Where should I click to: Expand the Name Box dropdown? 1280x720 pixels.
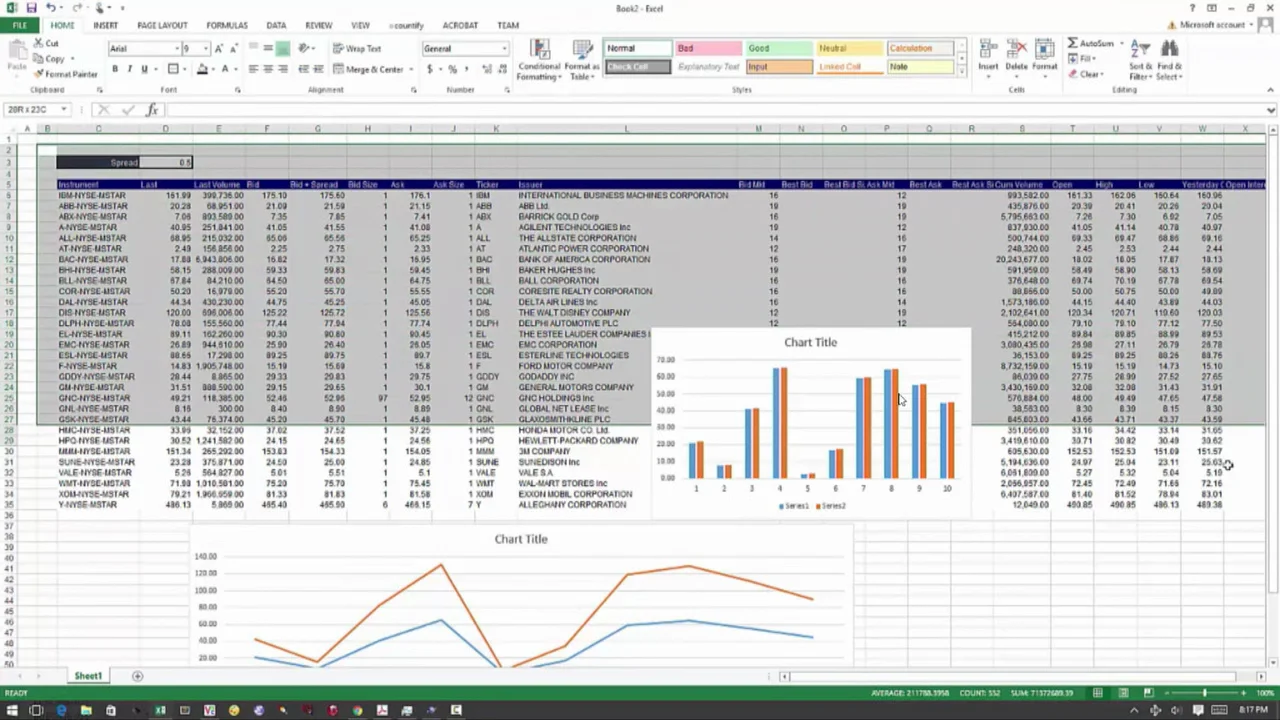point(63,109)
